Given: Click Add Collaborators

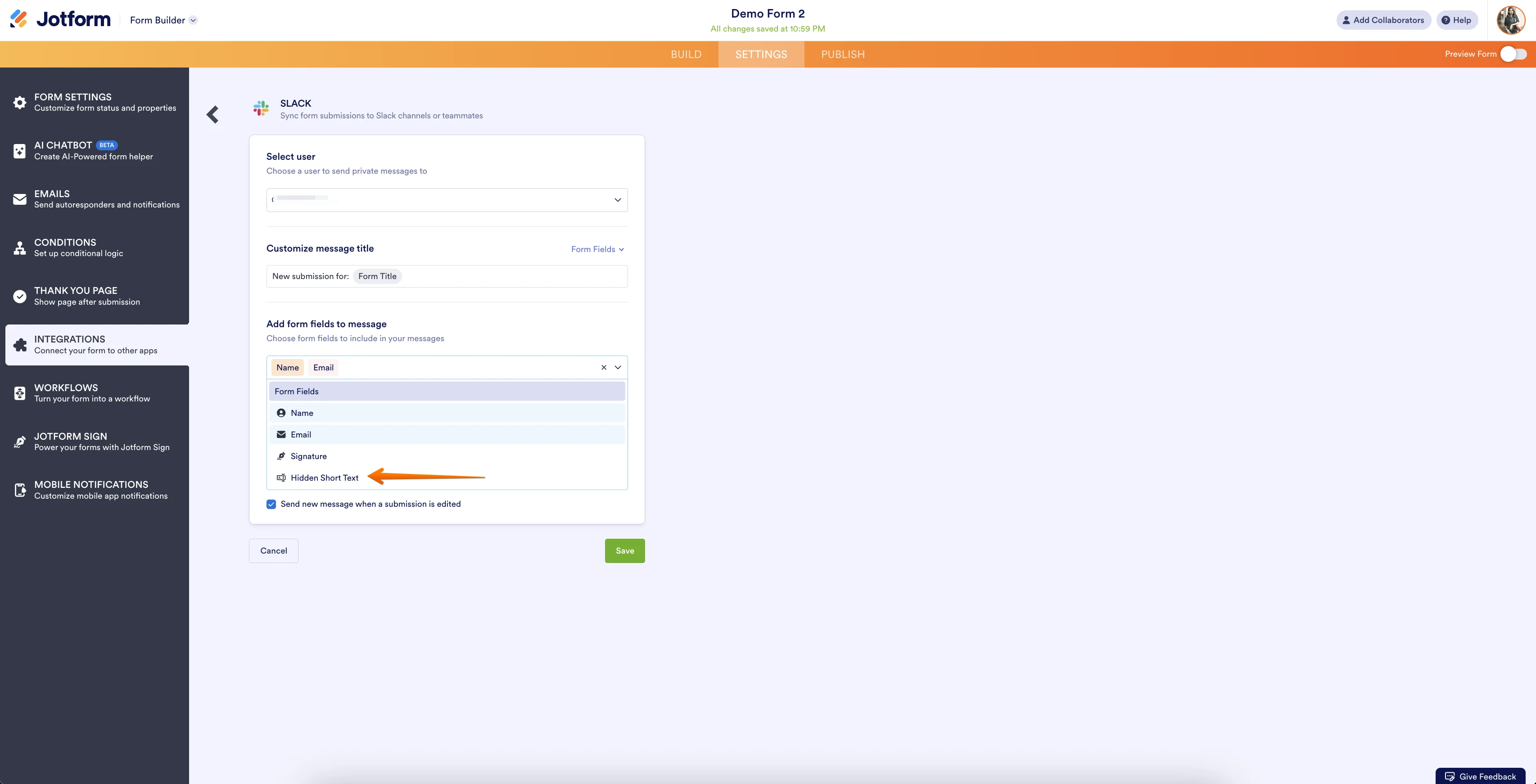Looking at the screenshot, I should point(1384,20).
